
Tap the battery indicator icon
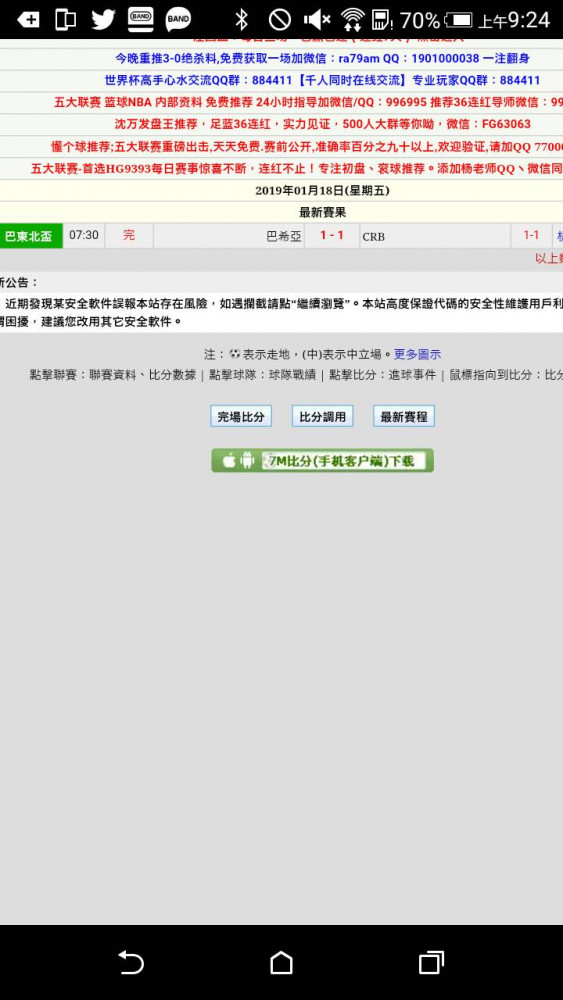pyautogui.click(x=458, y=20)
